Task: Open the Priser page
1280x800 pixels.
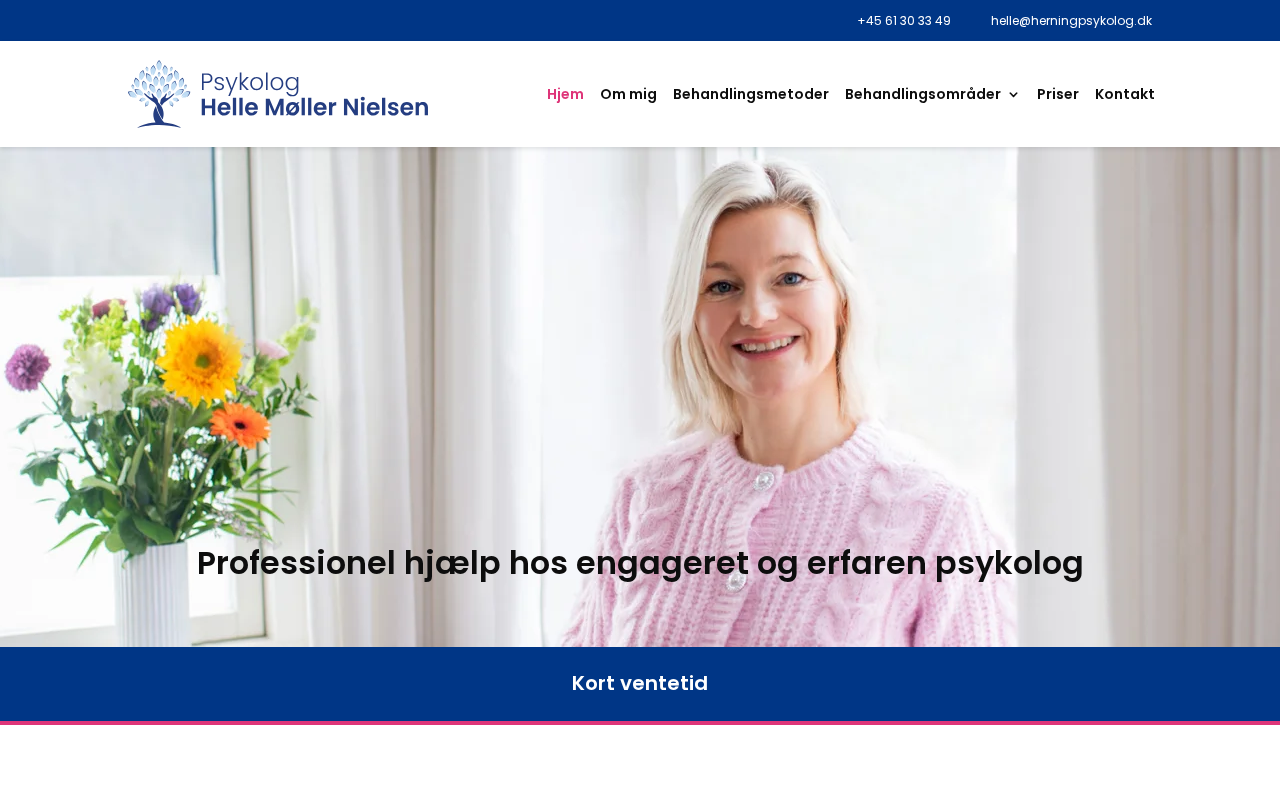Action: click(1058, 94)
